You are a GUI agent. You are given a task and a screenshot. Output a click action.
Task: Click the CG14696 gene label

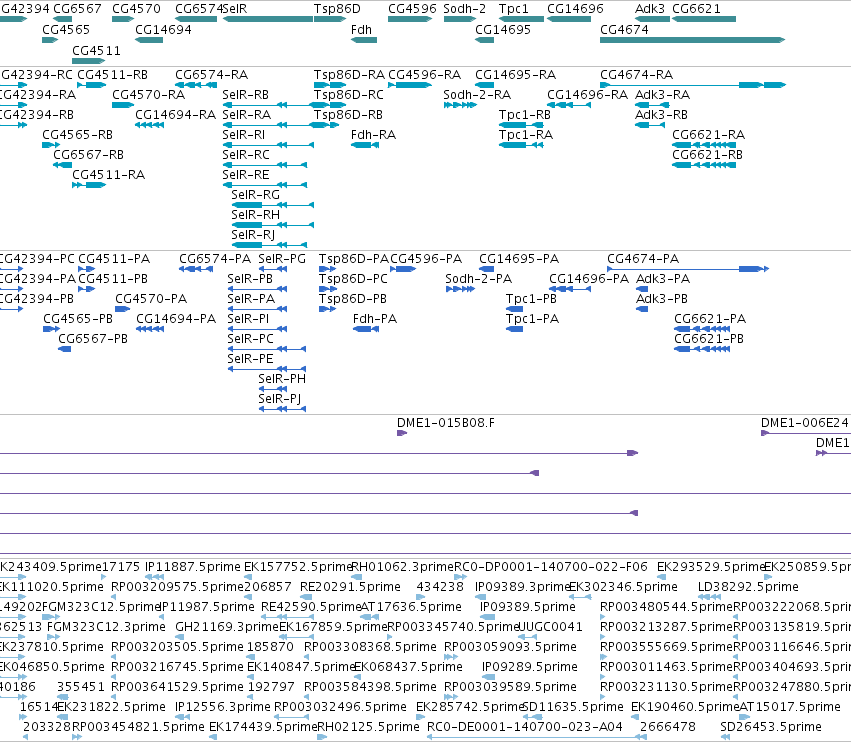click(x=575, y=9)
